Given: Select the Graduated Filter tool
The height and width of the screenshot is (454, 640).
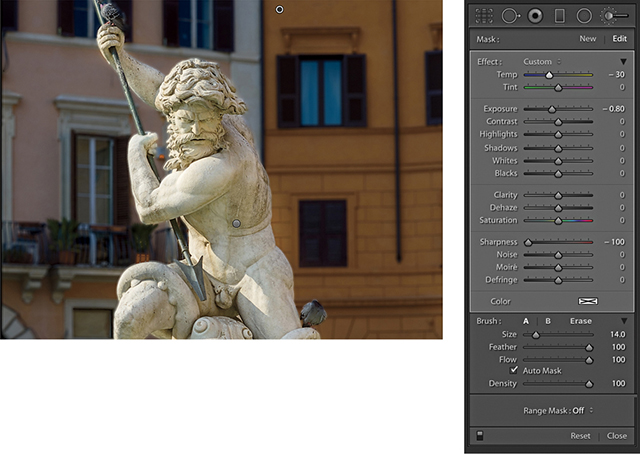Looking at the screenshot, I should [560, 15].
